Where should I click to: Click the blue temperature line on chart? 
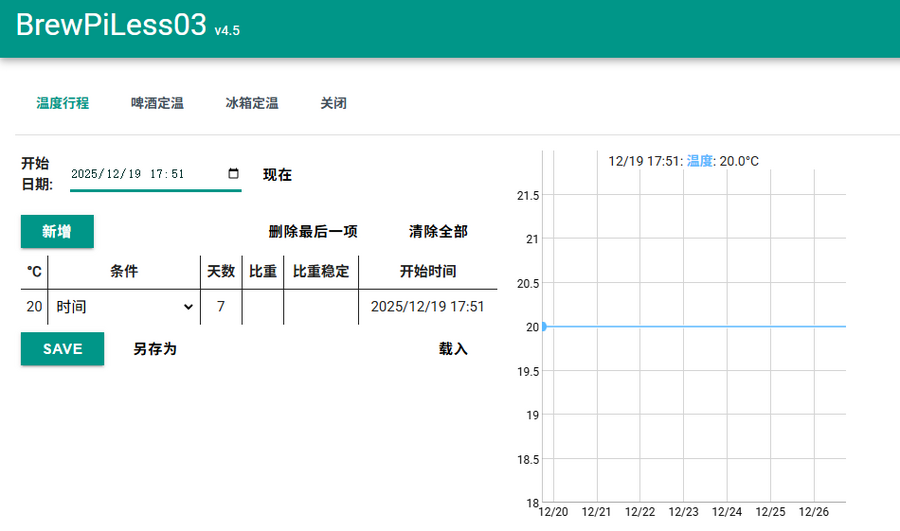700,326
